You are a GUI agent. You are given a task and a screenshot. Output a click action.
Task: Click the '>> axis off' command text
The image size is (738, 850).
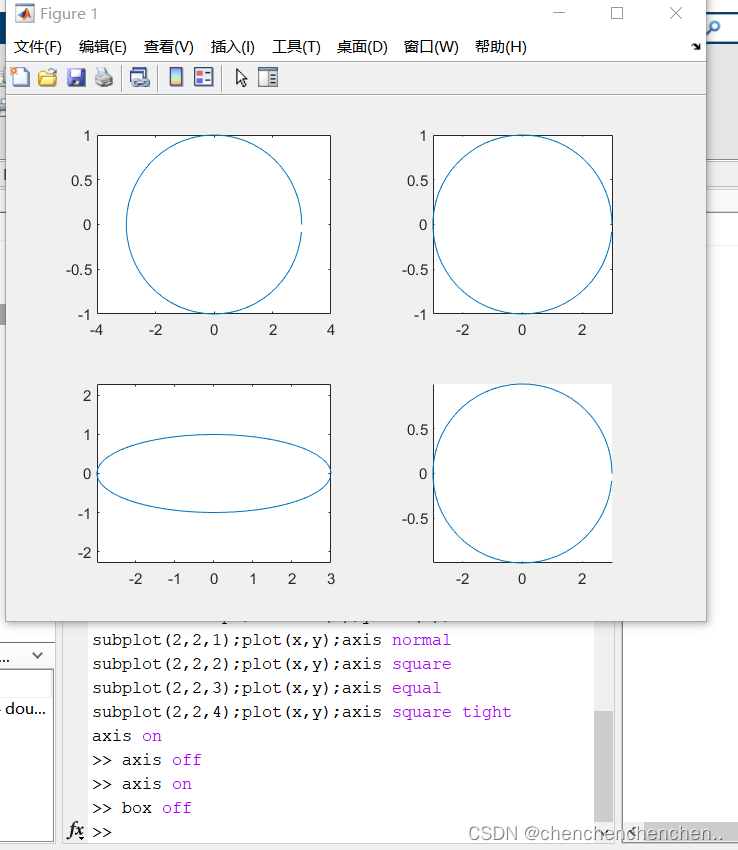tap(146, 760)
